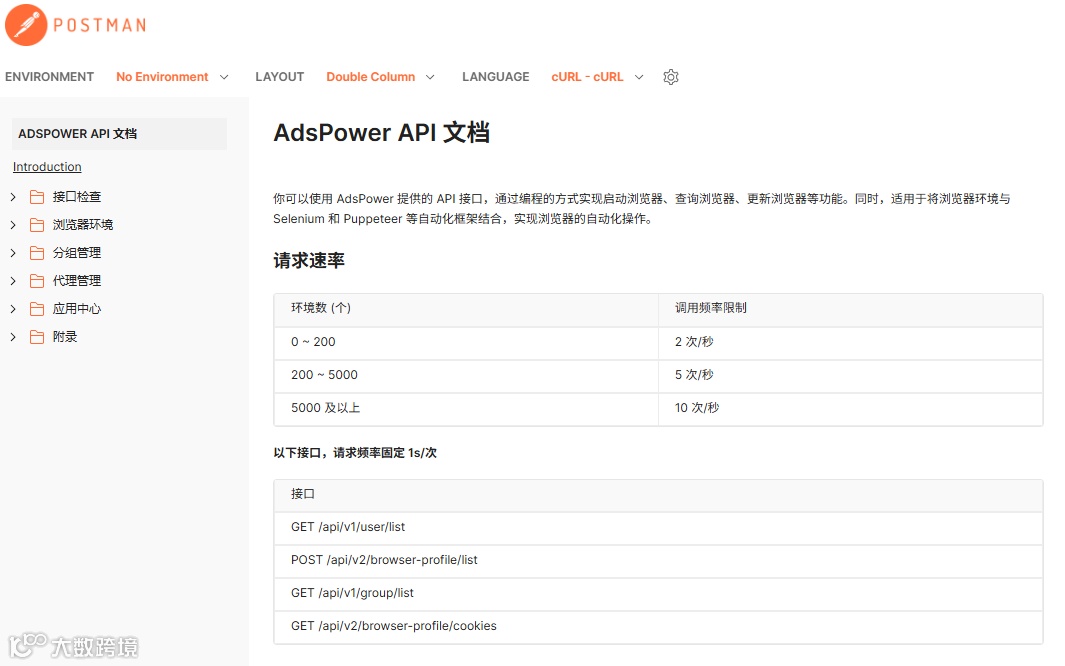Open the 接口检查 folder label
Viewport: 1065px width, 666px height.
tap(77, 197)
